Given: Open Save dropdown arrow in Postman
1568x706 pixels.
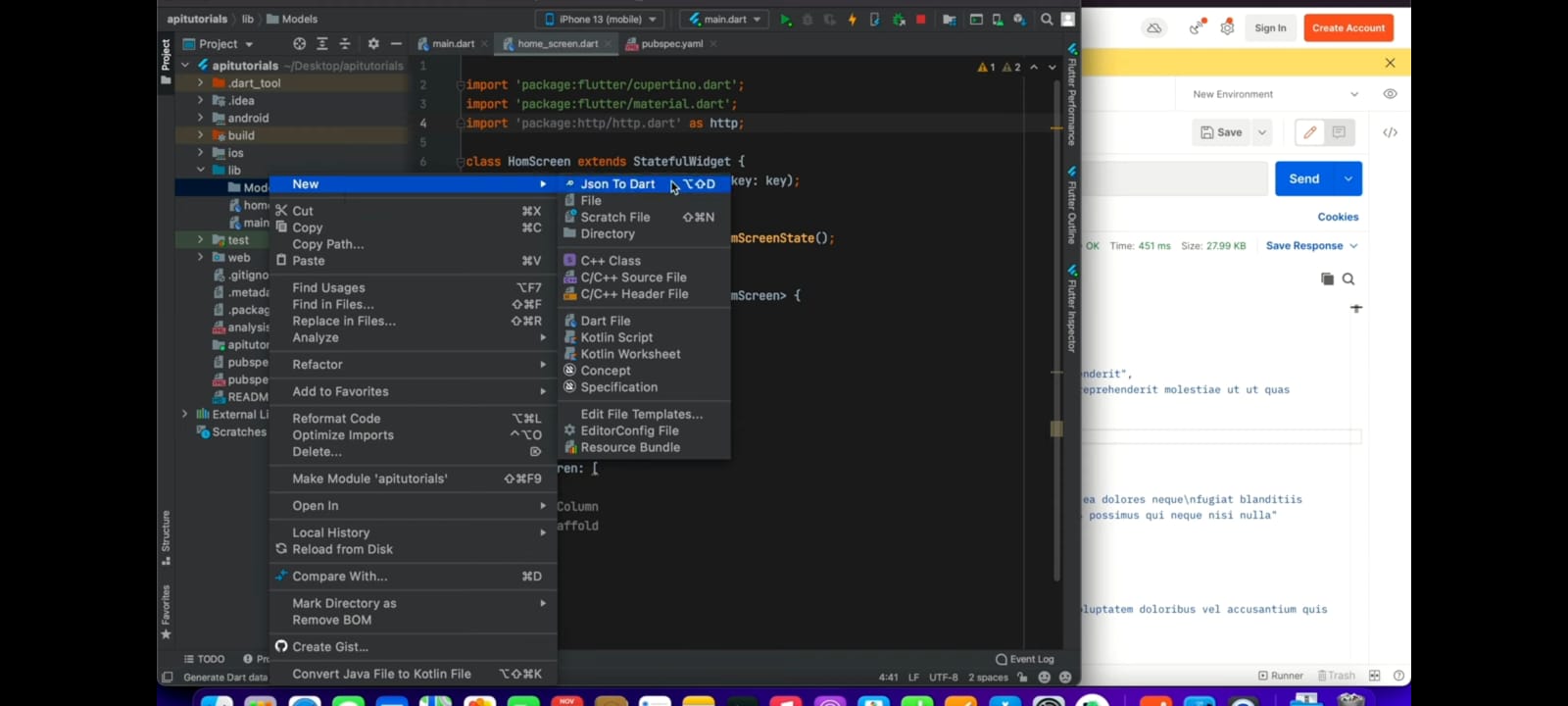Looking at the screenshot, I should click(x=1262, y=132).
